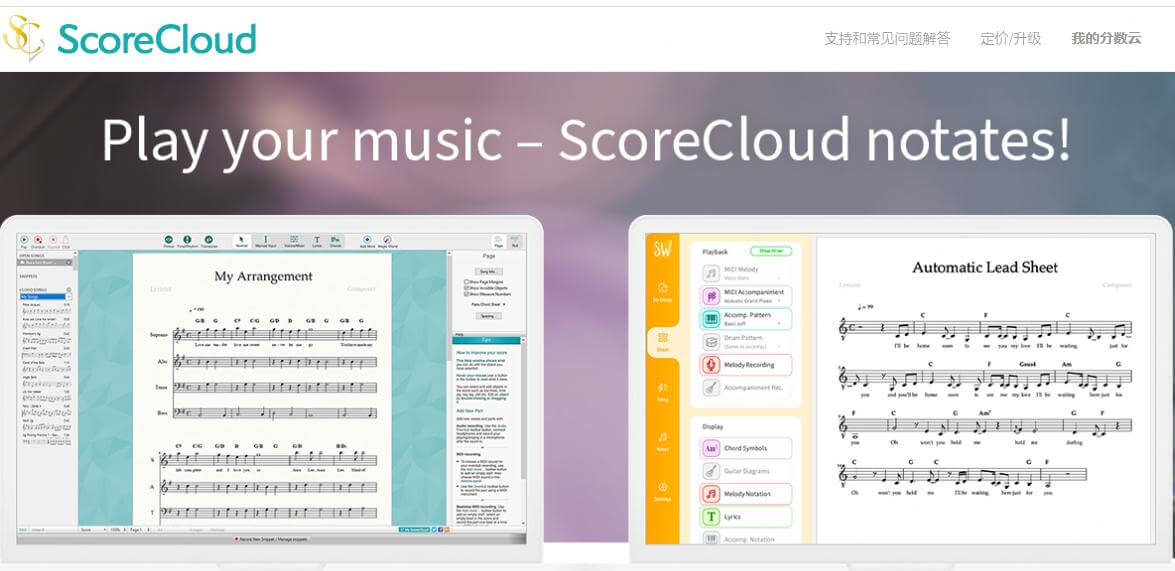Screen dimensions: 1175x571
Task: Switch to the Page tab in right panel
Action: pyautogui.click(x=498, y=241)
